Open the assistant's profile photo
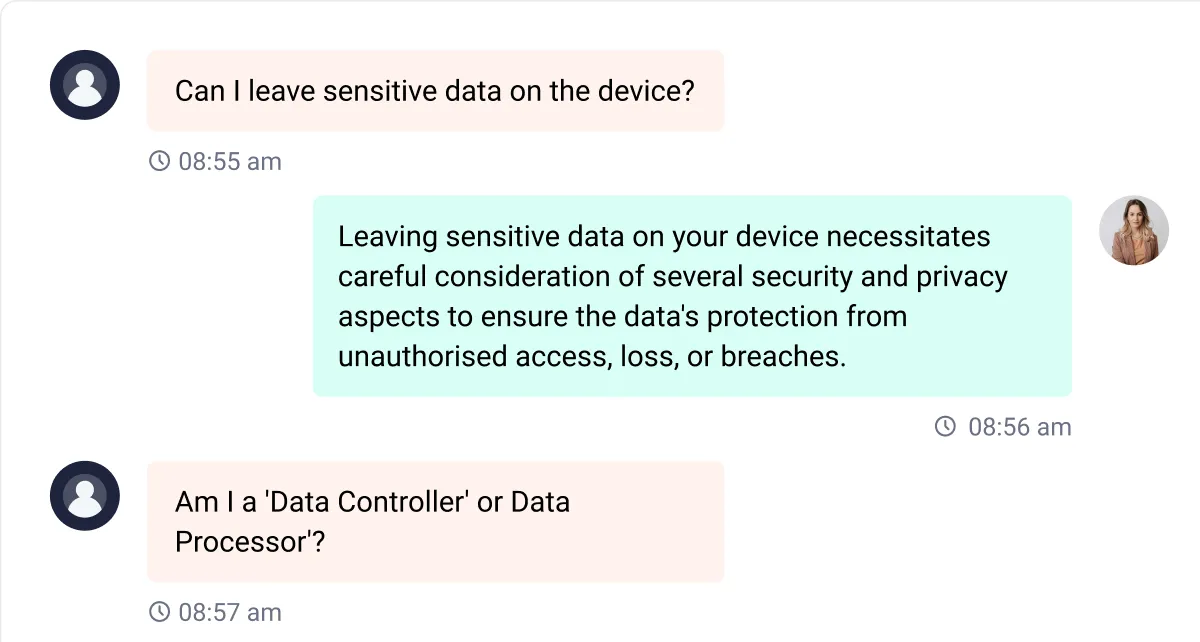Screen dimensions: 1200x642 click(1134, 230)
